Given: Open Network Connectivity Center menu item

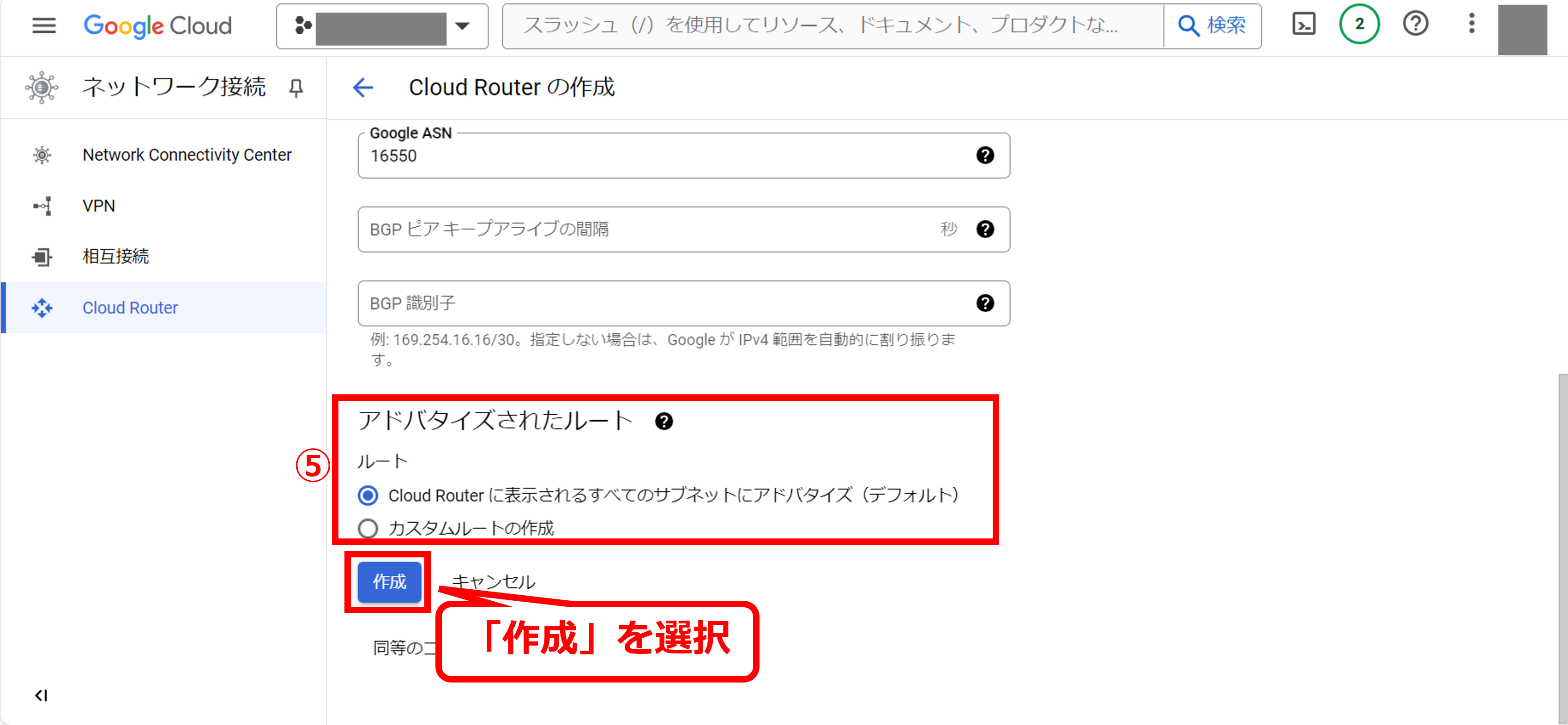Looking at the screenshot, I should [187, 155].
